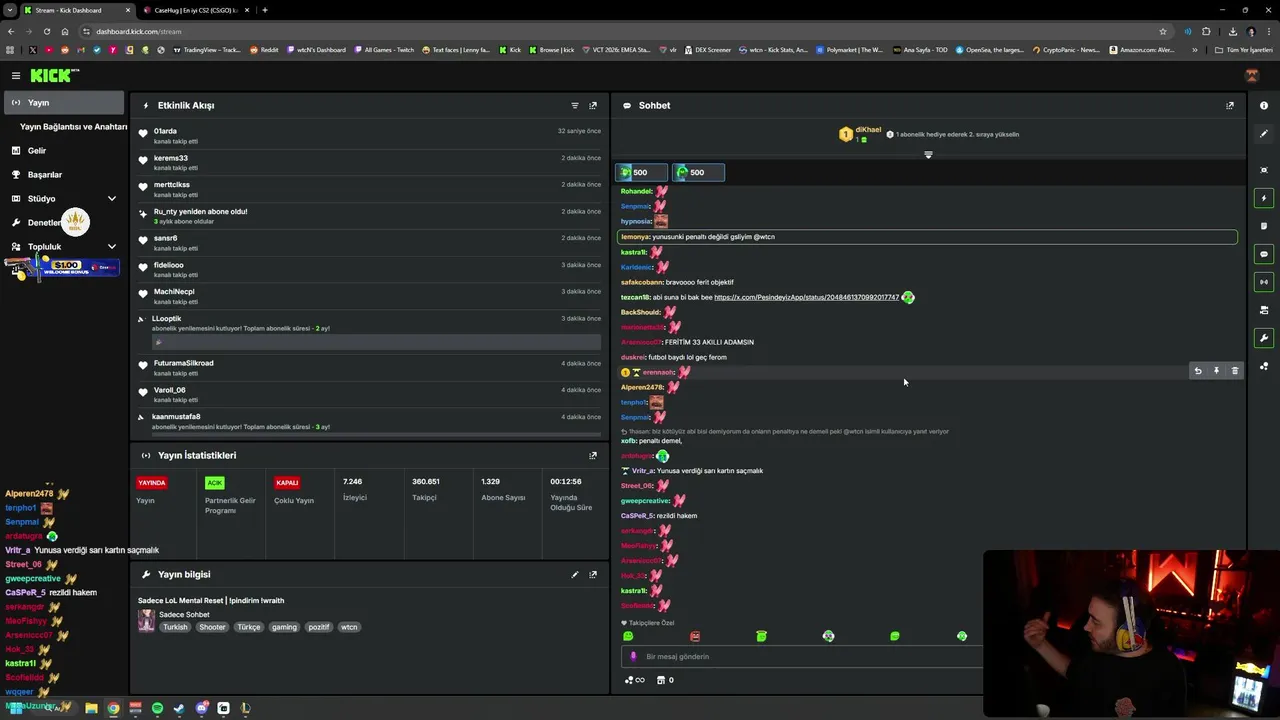Select the first green emote in quick emote row

[628, 636]
